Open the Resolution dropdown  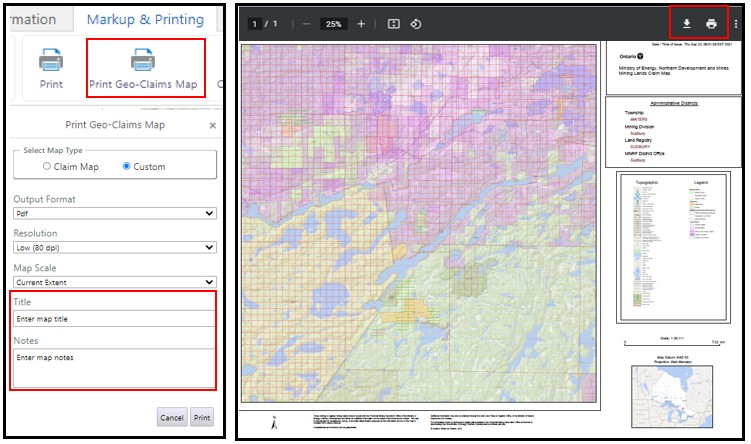pyautogui.click(x=114, y=248)
